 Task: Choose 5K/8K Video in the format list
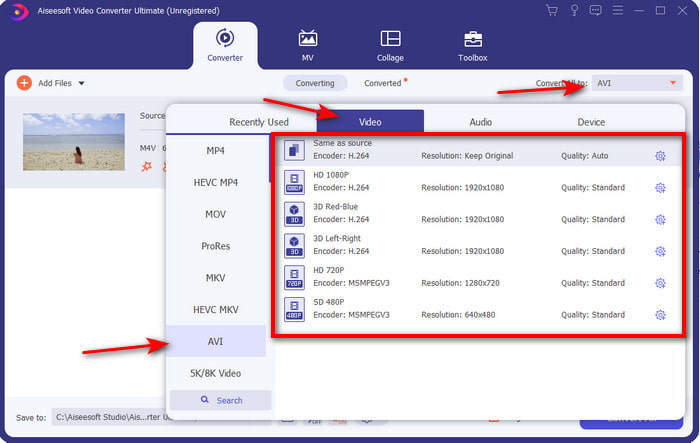216,373
